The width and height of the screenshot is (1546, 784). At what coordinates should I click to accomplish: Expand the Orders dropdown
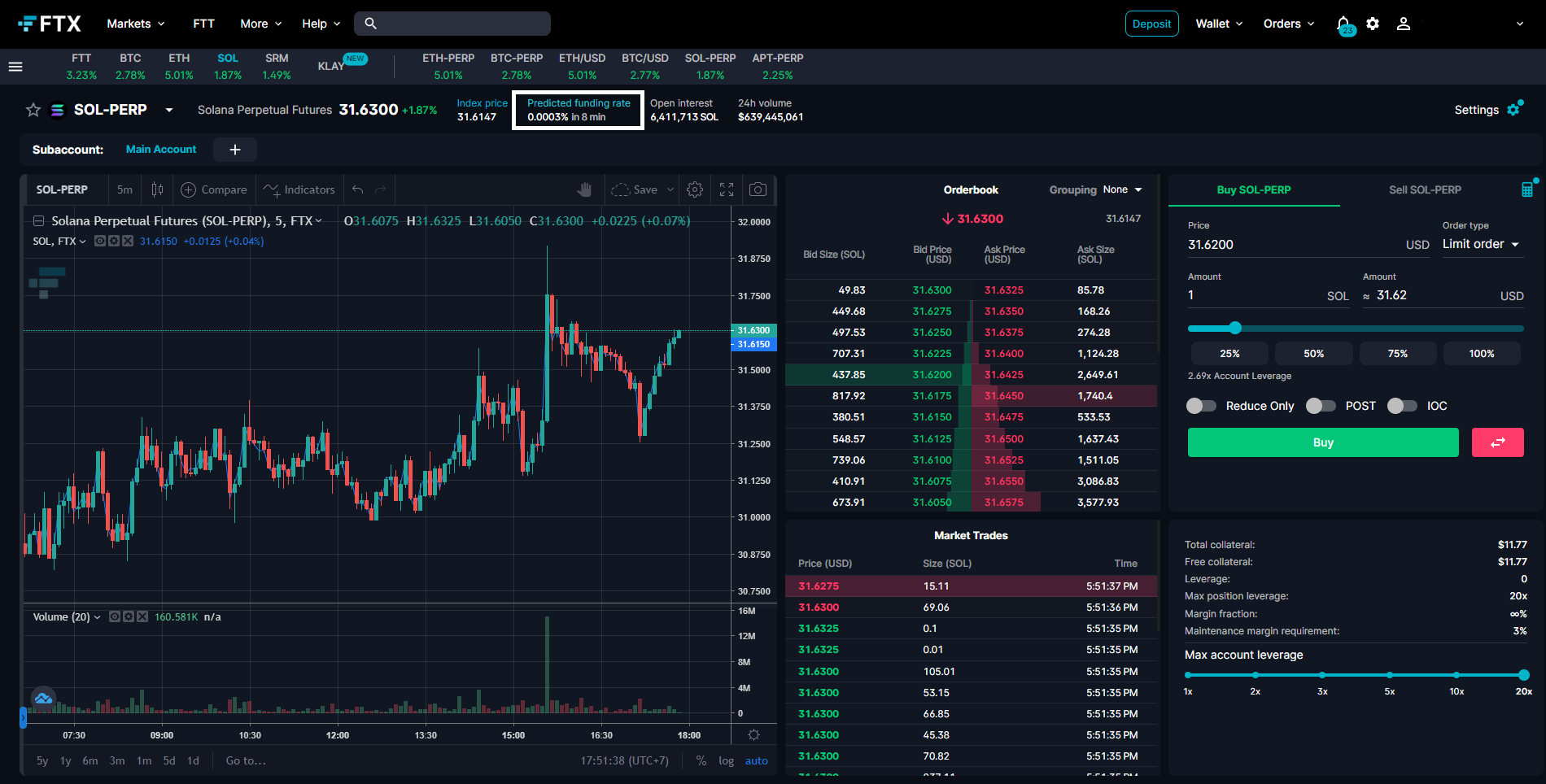(x=1289, y=24)
